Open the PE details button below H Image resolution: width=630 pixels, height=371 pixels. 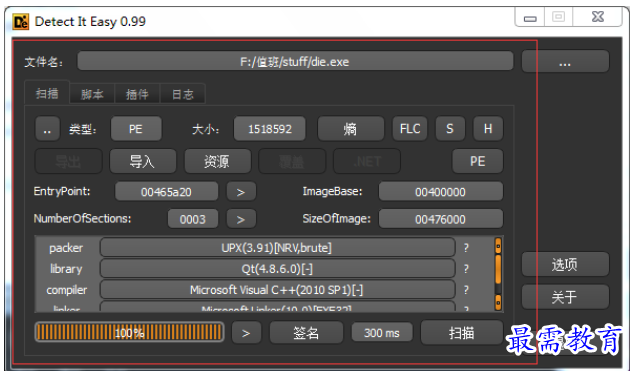click(x=477, y=161)
